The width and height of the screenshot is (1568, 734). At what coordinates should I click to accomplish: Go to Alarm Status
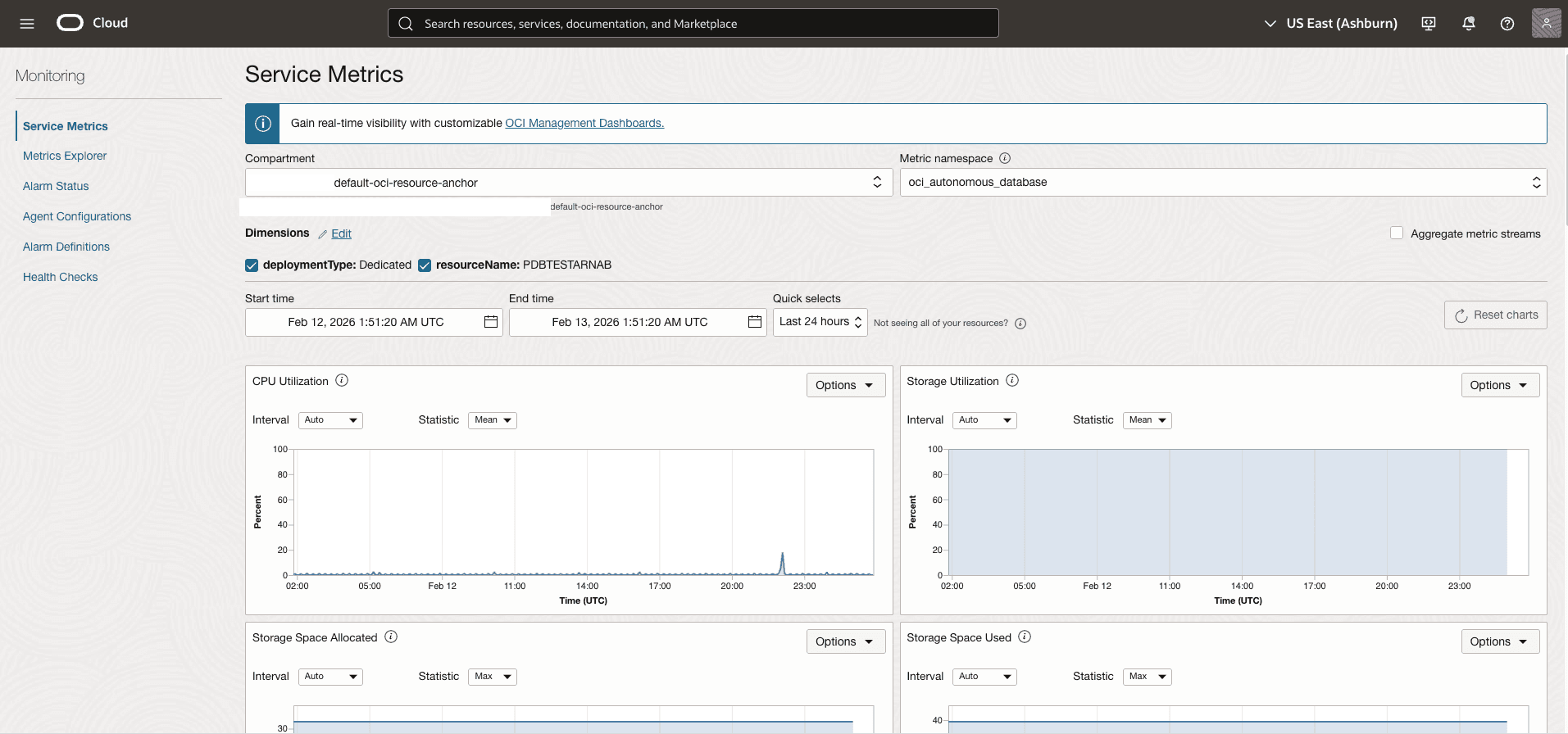[56, 186]
